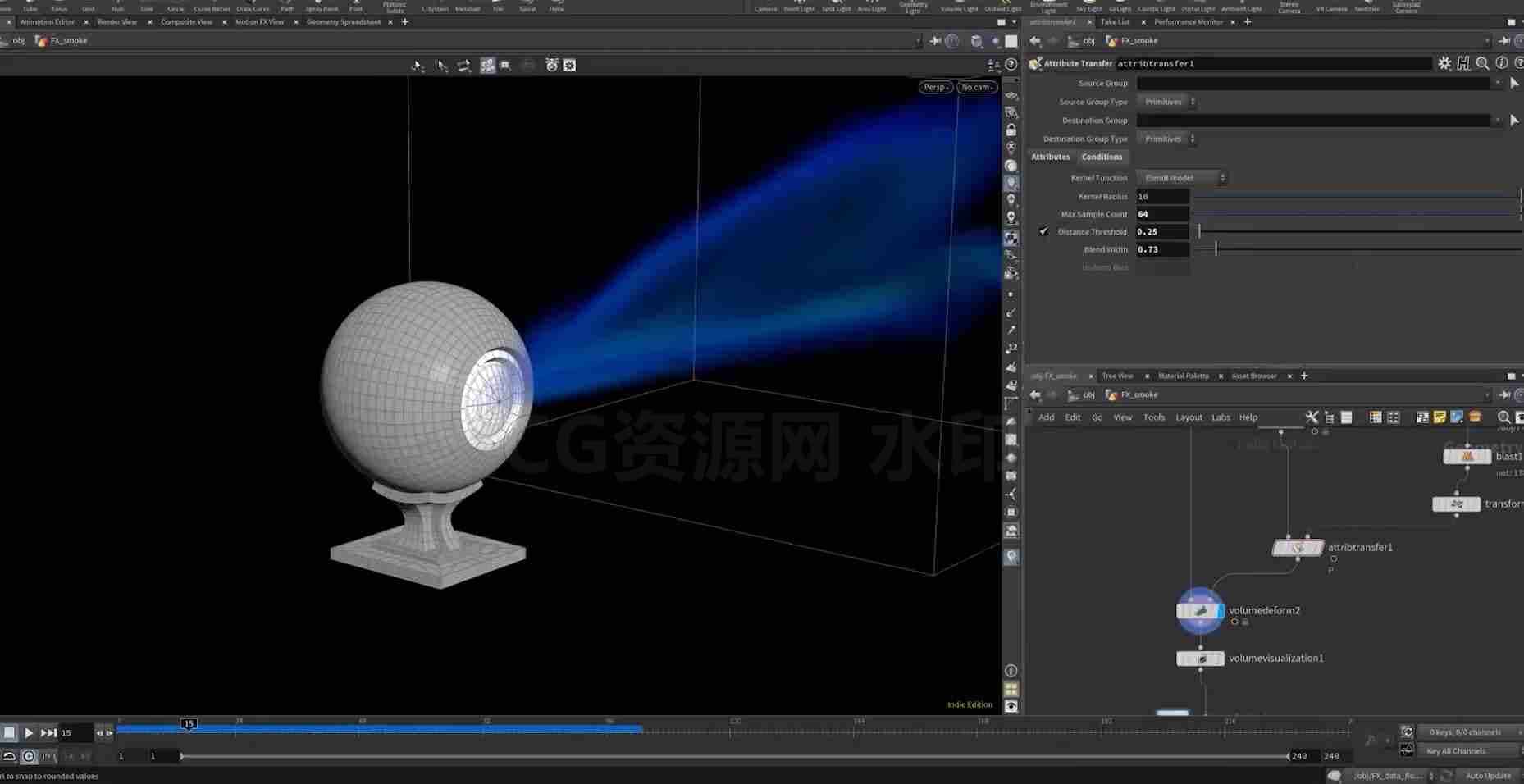The image size is (1524, 784).
Task: Click back arrow in parameter pane path bar
Action: point(1035,40)
